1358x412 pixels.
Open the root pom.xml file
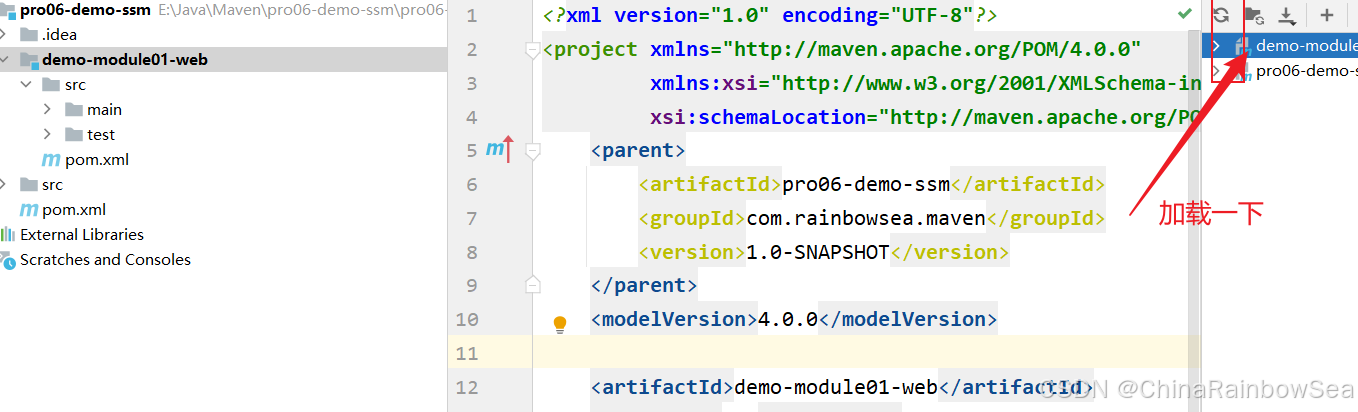(x=74, y=210)
